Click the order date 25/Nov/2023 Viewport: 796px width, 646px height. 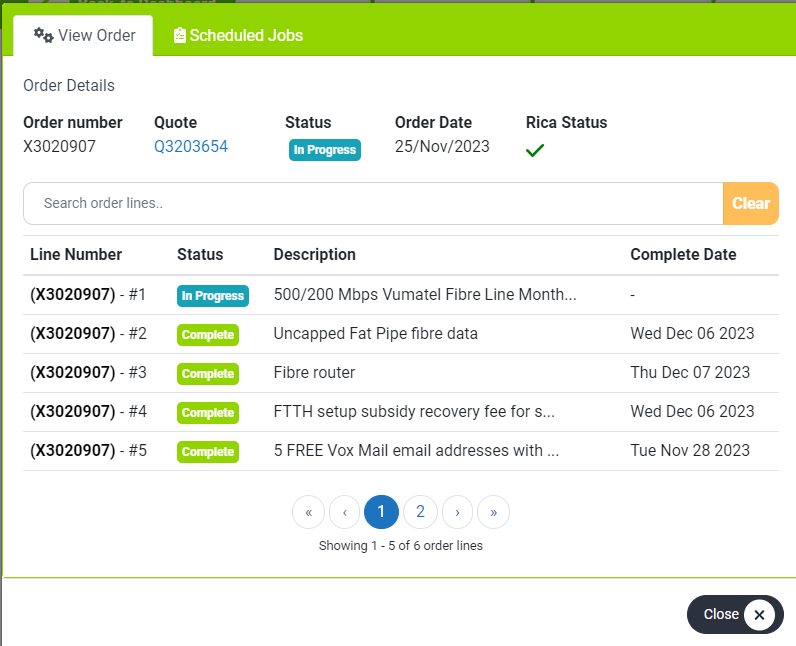coord(442,147)
